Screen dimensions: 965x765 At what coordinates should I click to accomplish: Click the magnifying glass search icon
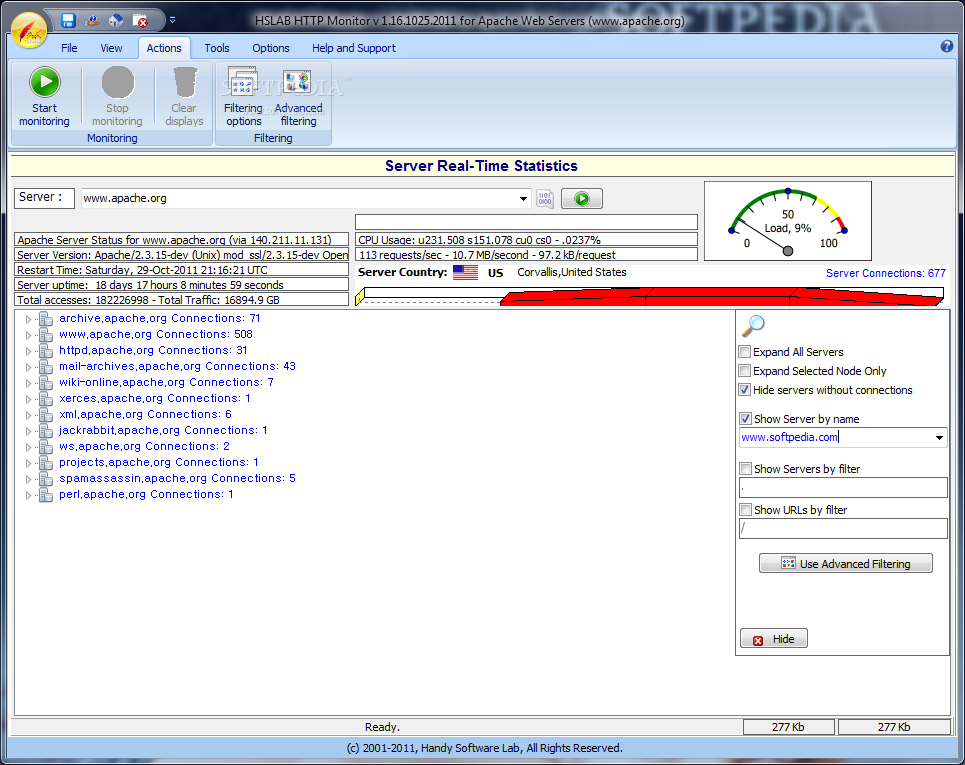753,326
